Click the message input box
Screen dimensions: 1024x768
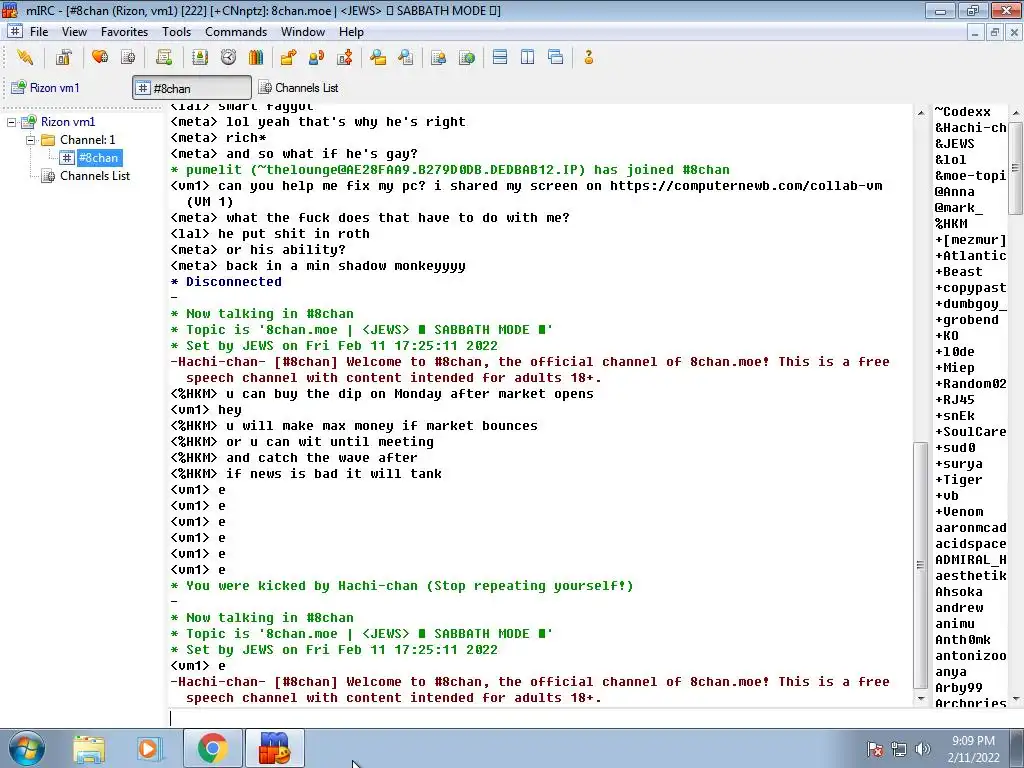click(x=539, y=718)
